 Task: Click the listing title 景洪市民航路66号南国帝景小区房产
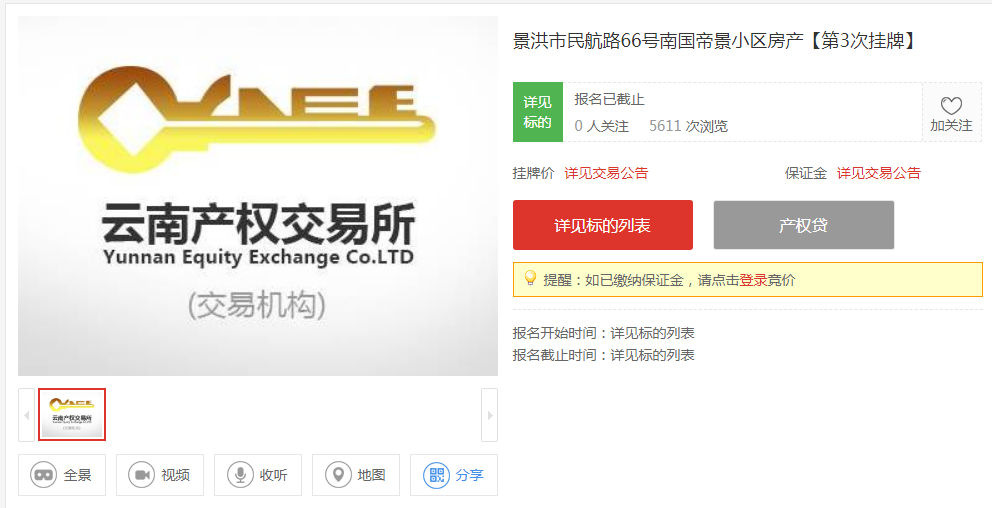[658, 41]
